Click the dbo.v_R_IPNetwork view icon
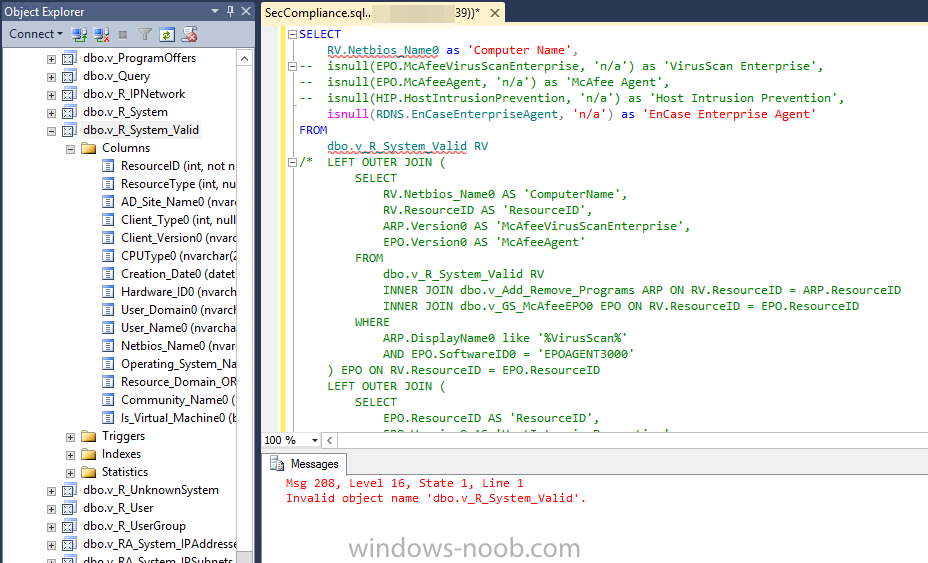Screen dimensions: 928x563 coord(69,95)
